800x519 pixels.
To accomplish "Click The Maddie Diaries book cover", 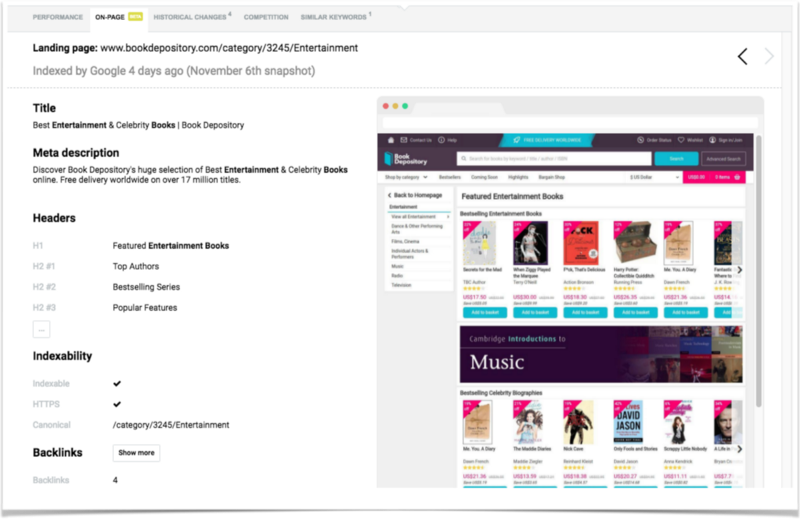I will (x=529, y=422).
